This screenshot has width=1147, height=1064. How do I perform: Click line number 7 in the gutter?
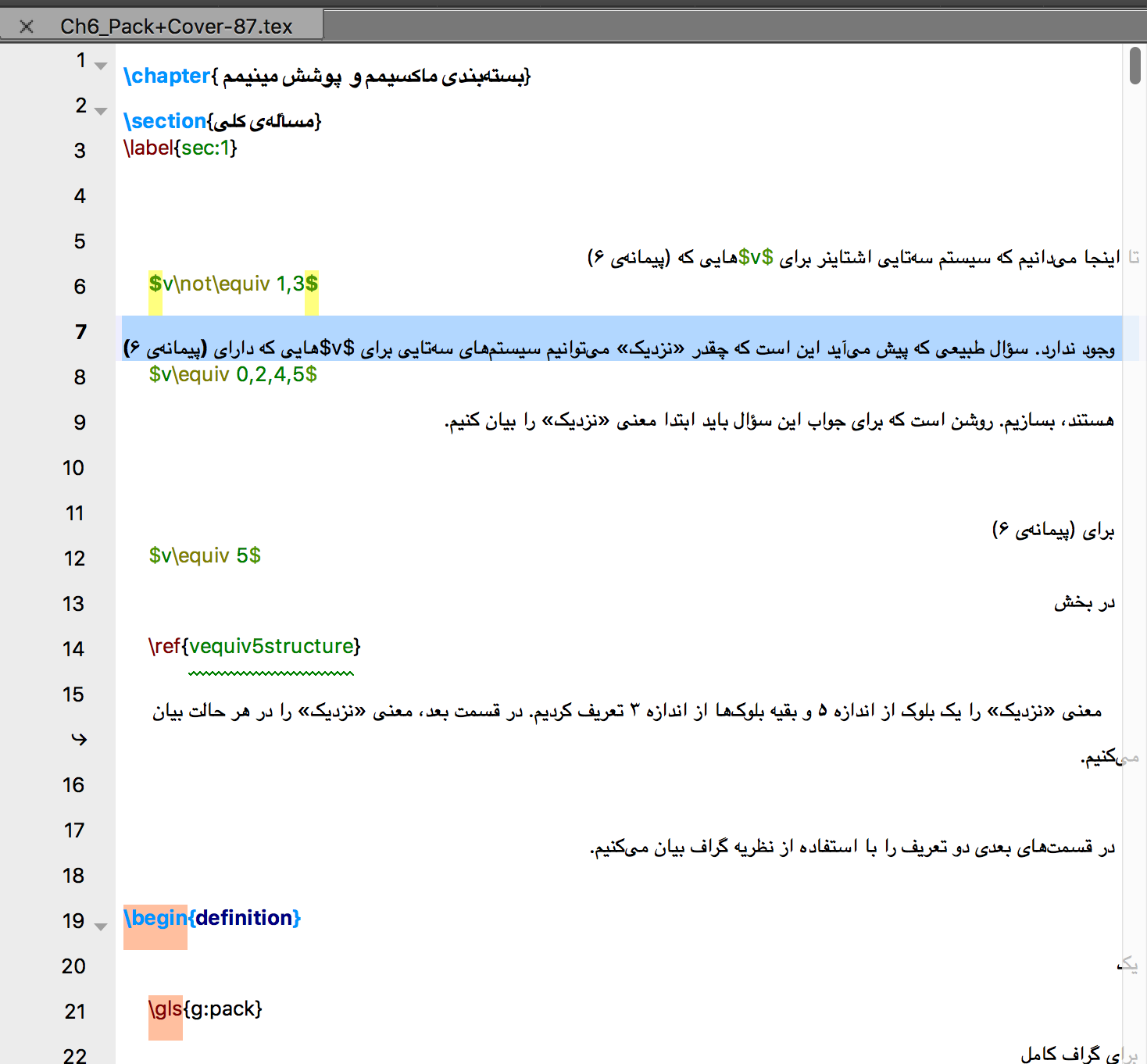(80, 332)
